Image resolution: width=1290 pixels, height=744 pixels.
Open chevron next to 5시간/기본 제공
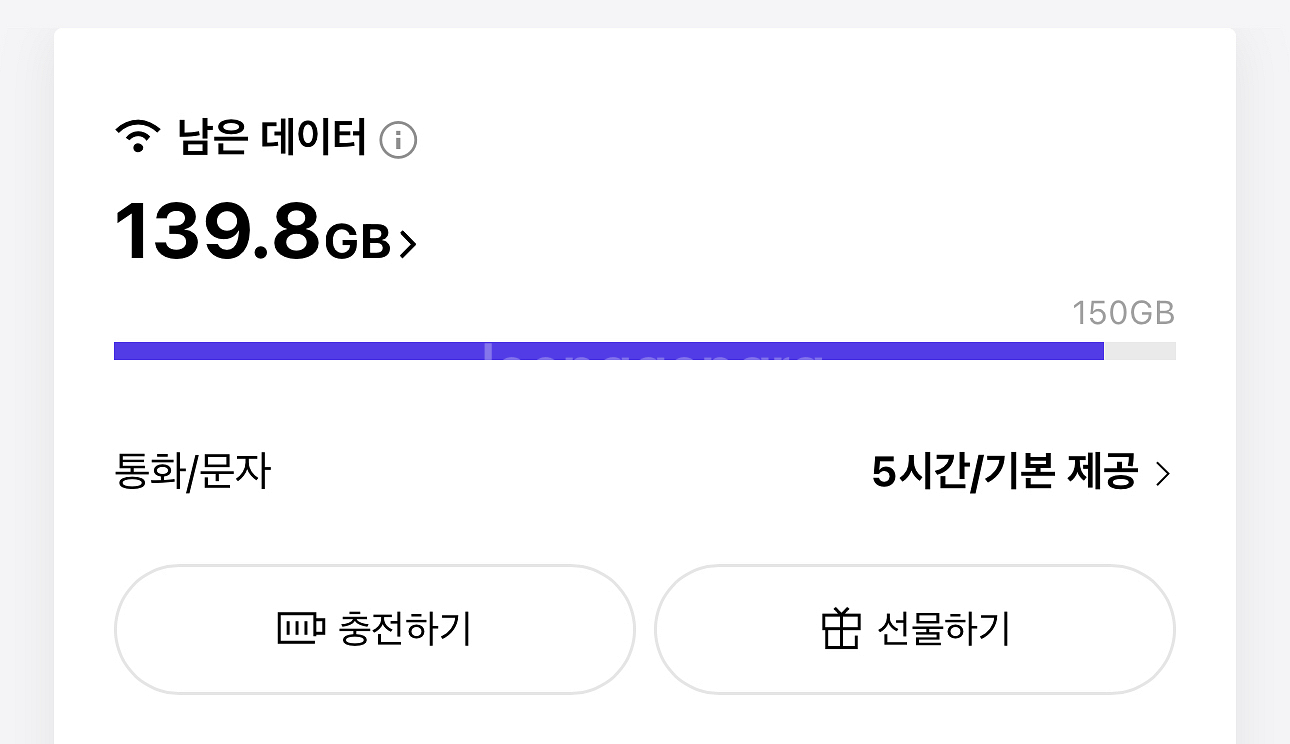1162,473
